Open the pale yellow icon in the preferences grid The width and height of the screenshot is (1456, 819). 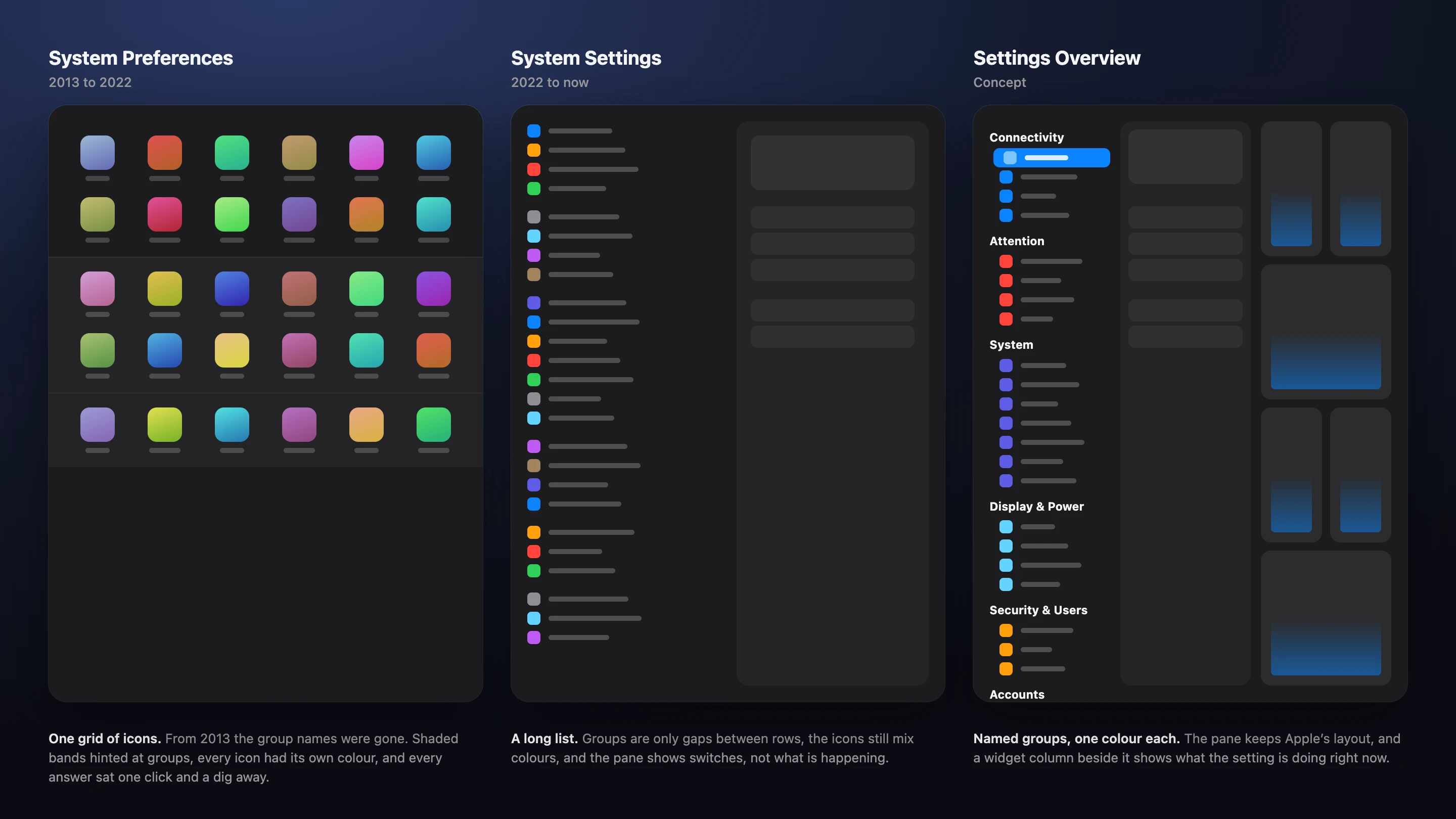point(232,350)
